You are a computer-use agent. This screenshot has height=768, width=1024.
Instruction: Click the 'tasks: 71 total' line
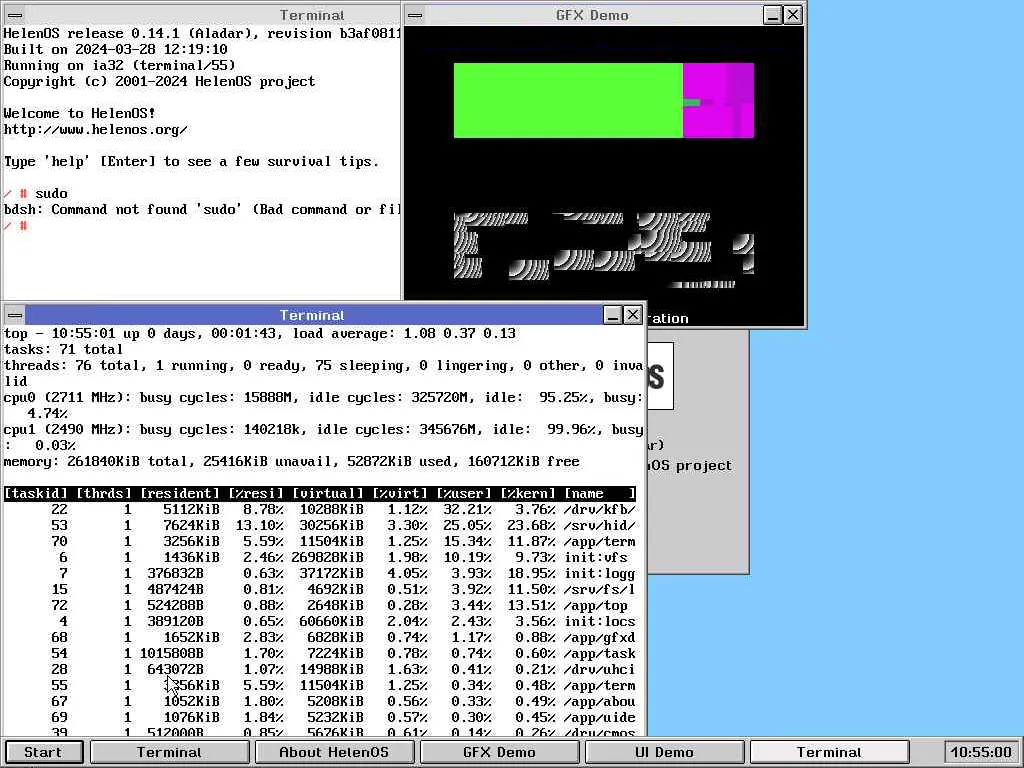tap(63, 349)
